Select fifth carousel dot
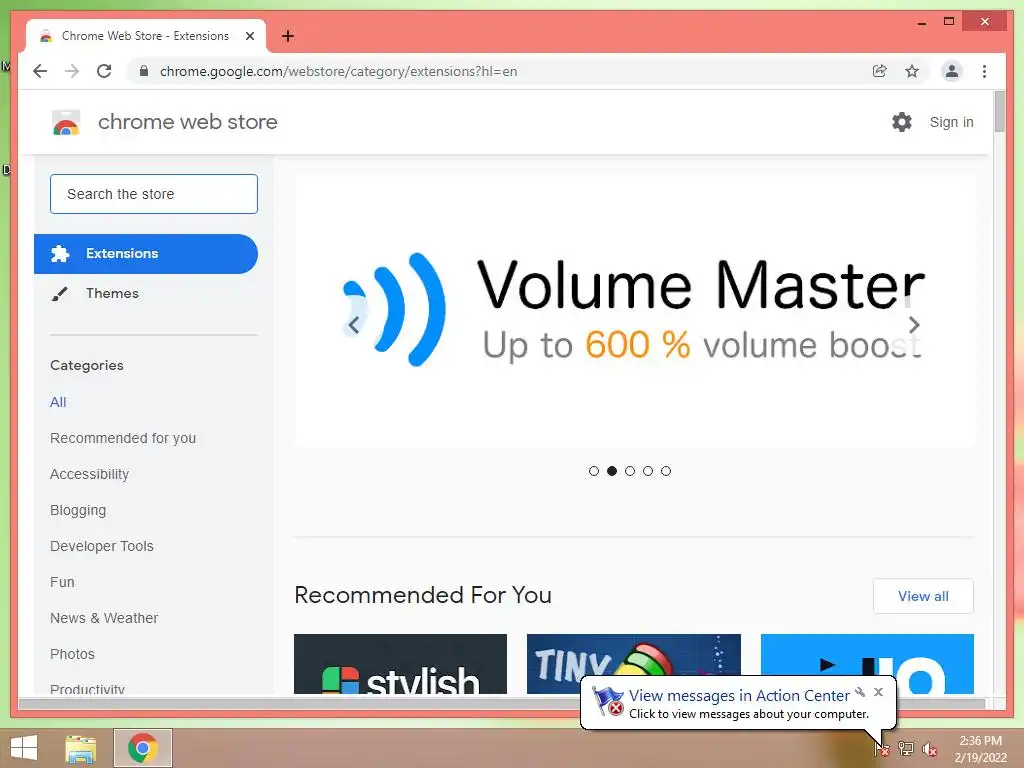1024x768 pixels. tap(665, 471)
